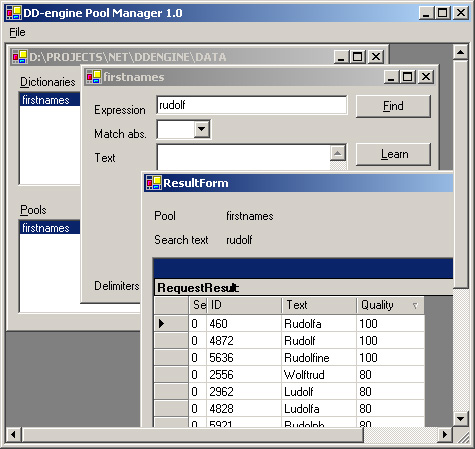This screenshot has width=475, height=449.
Task: Close the firstnames child window
Action: pos(426,77)
